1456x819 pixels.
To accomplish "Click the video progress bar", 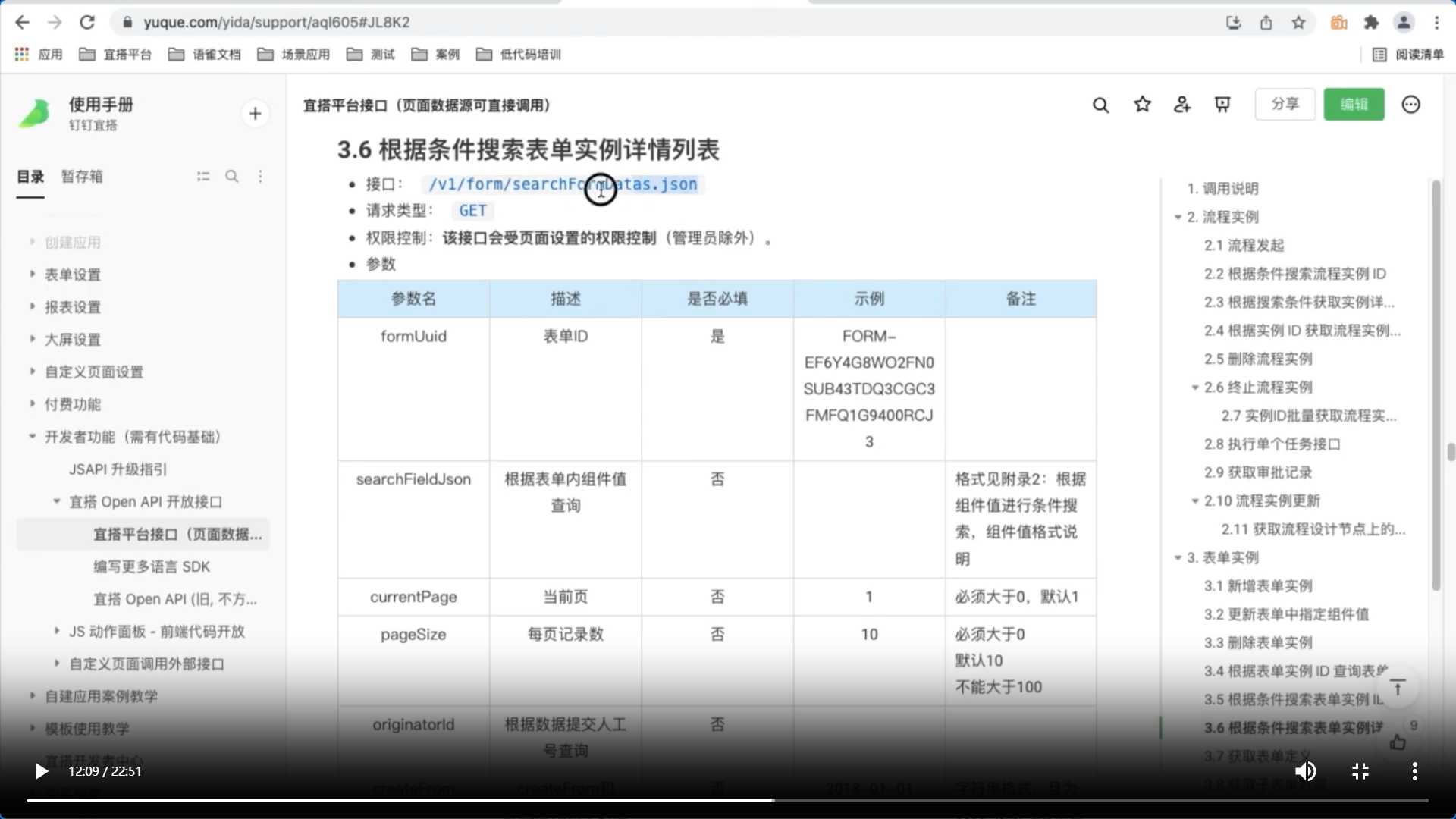I will pyautogui.click(x=728, y=800).
